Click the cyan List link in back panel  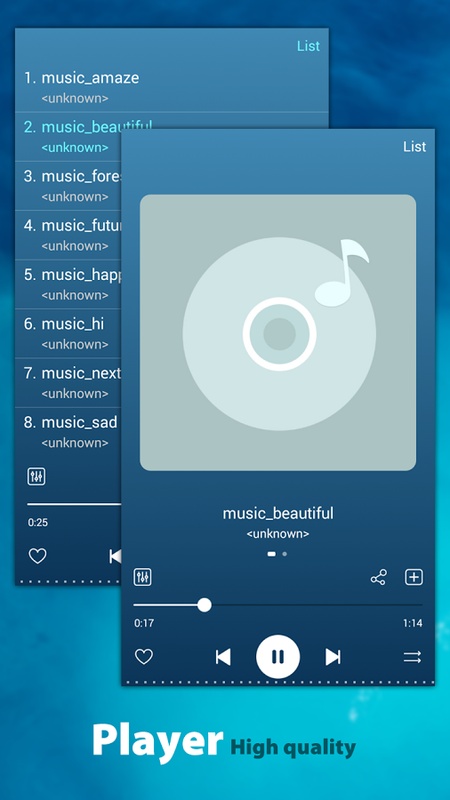click(x=308, y=46)
